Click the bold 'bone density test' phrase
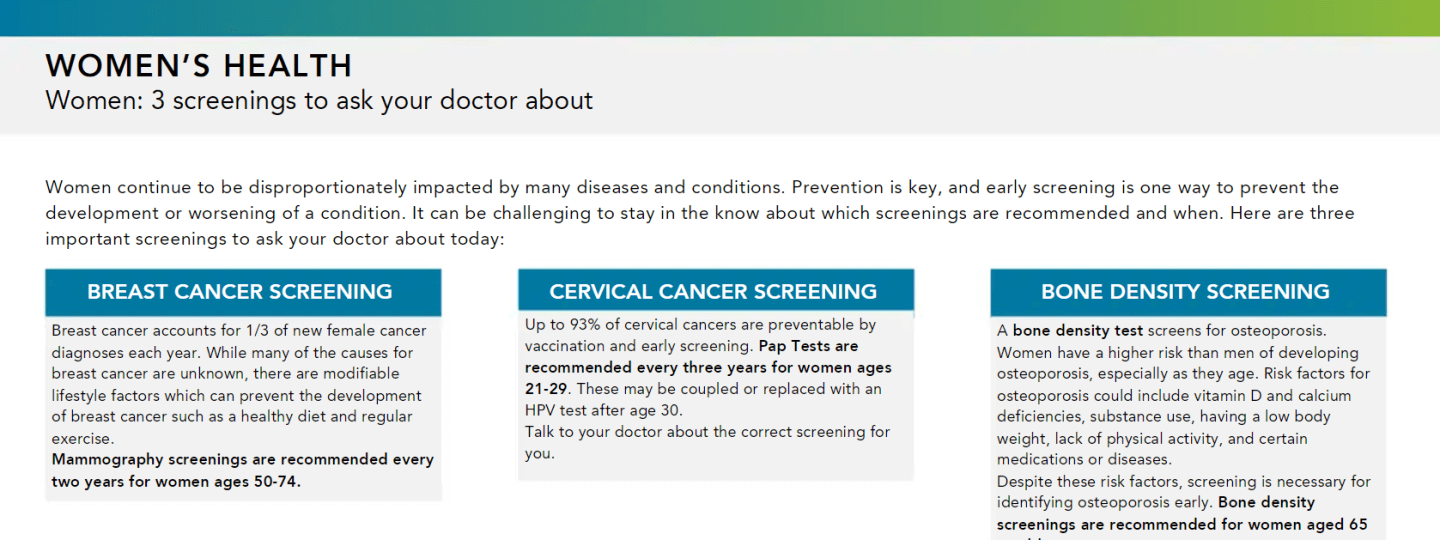1440x540 pixels. pyautogui.click(x=1078, y=331)
